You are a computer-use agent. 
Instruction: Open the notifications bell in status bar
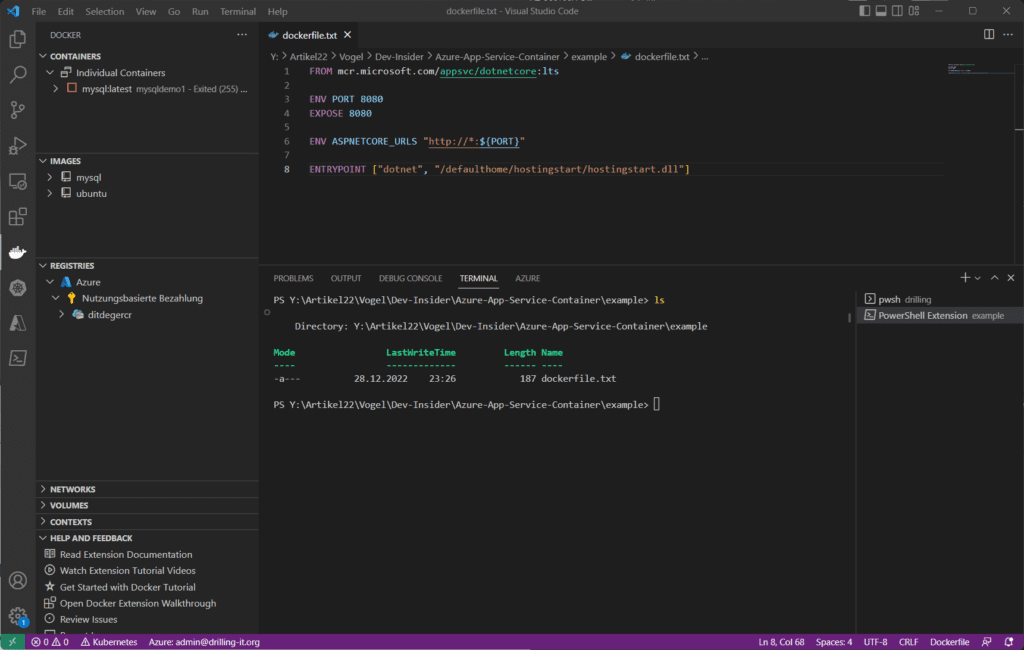1008,642
